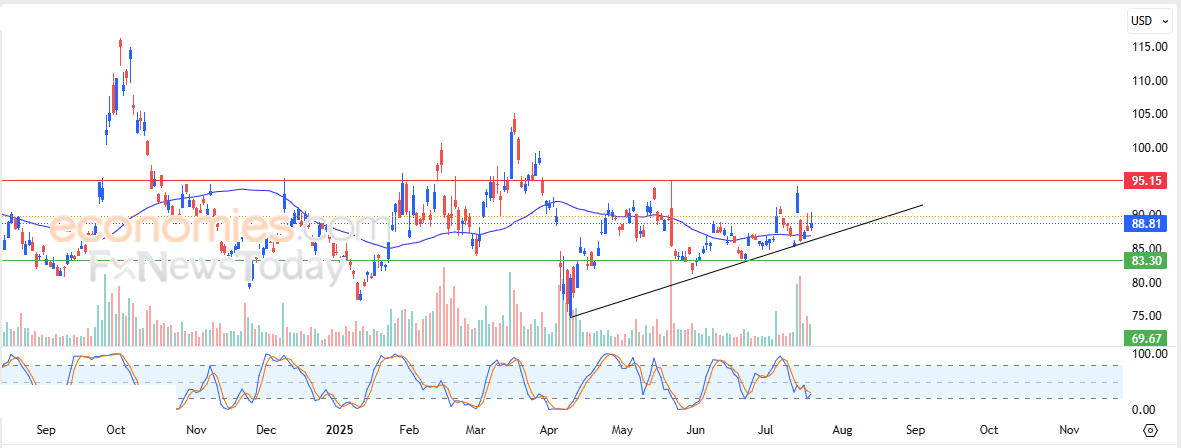Click the 2025 time axis label

(x=339, y=430)
